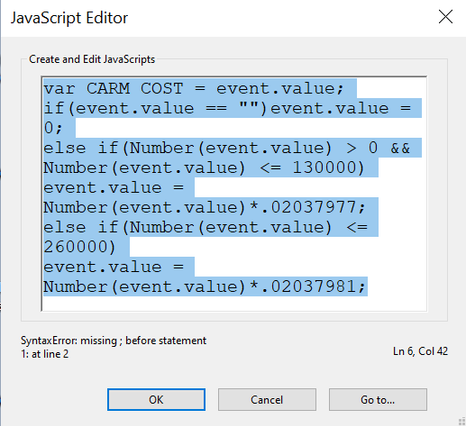466x426 pixels.
Task: Click the "else if(Number(event.value) <=" line
Action: pos(205,227)
